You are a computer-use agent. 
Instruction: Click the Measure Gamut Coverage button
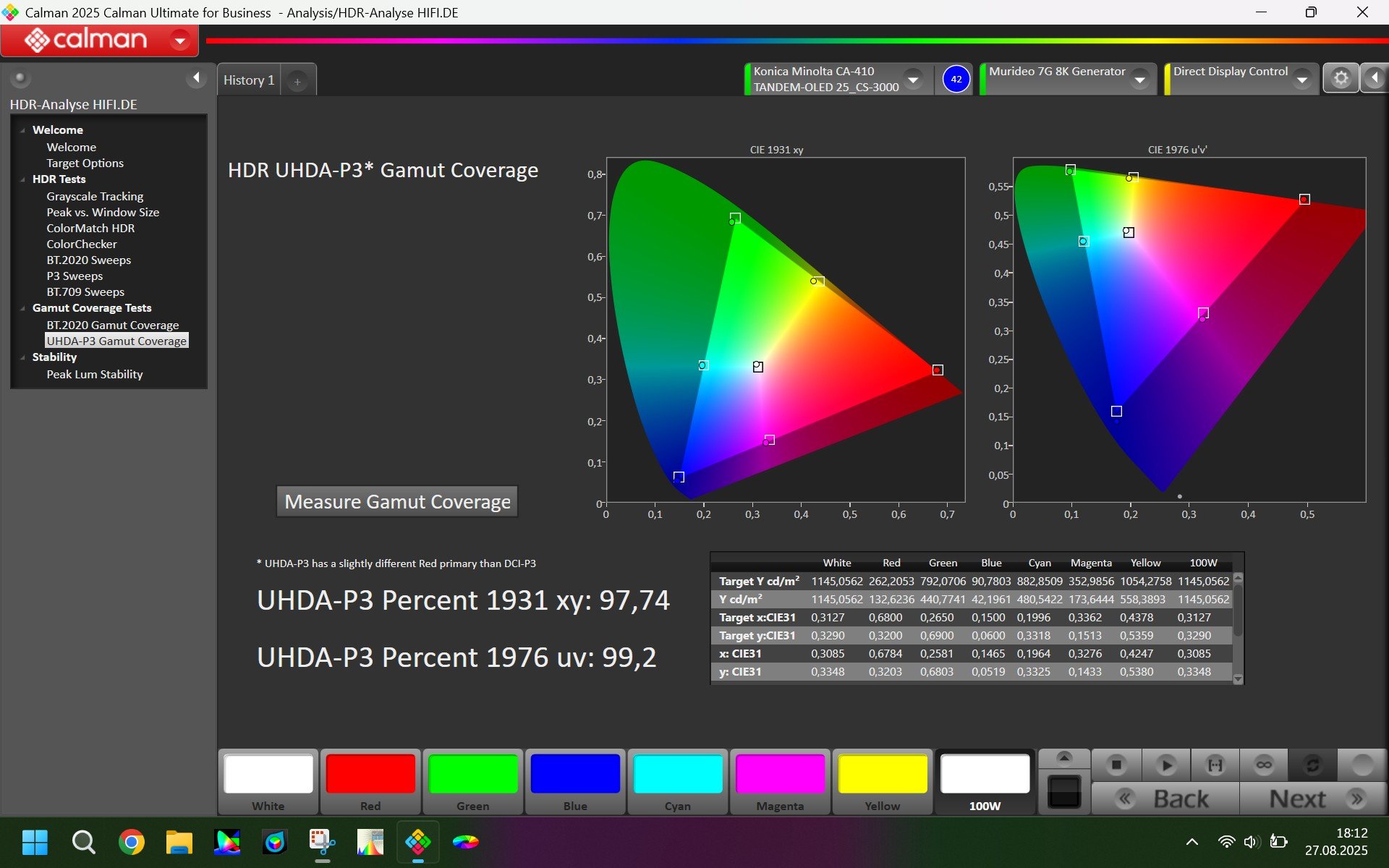tap(397, 501)
